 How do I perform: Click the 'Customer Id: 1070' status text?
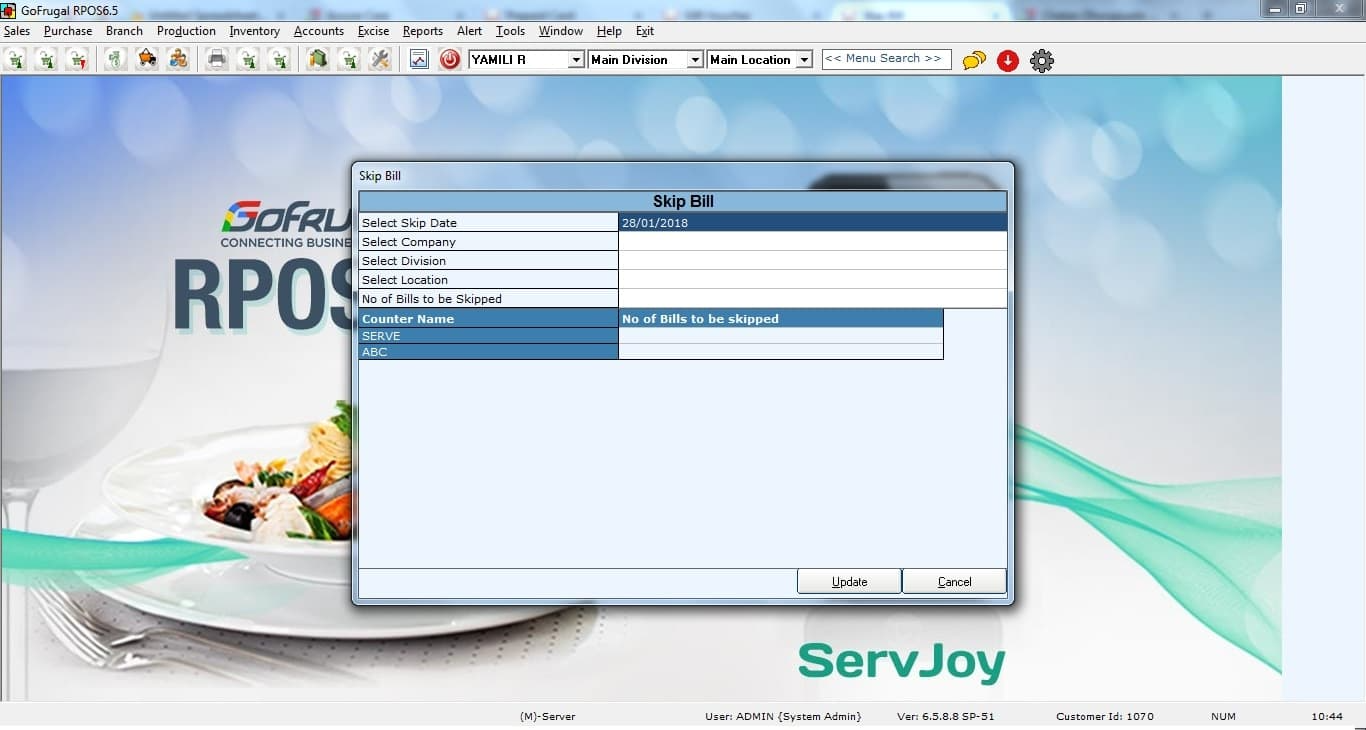[x=1105, y=716]
